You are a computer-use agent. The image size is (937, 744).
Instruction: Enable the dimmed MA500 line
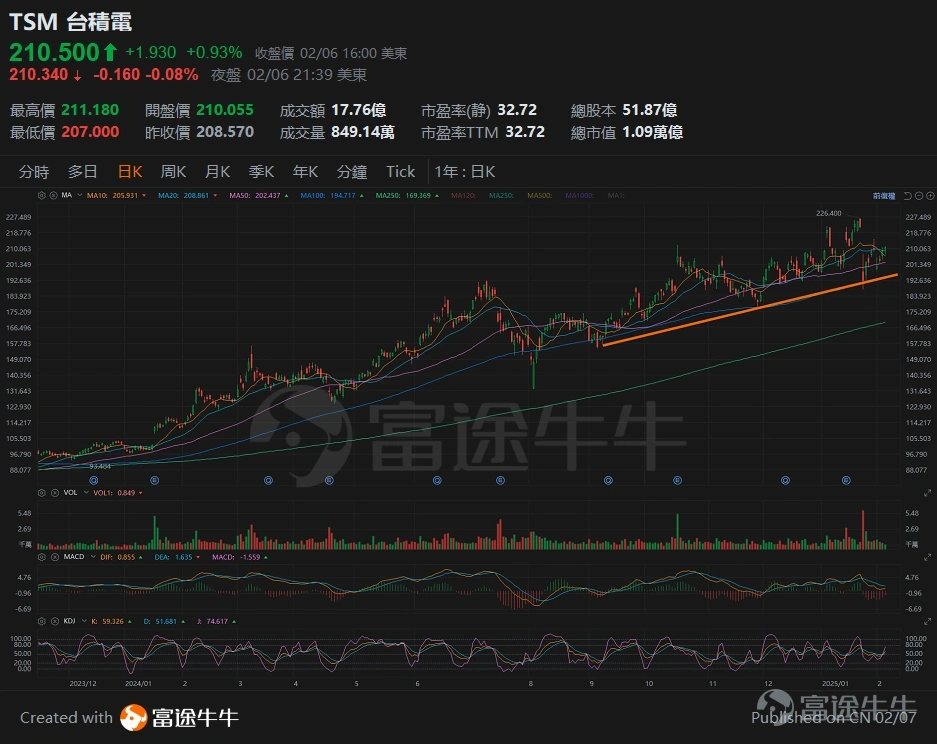point(540,195)
